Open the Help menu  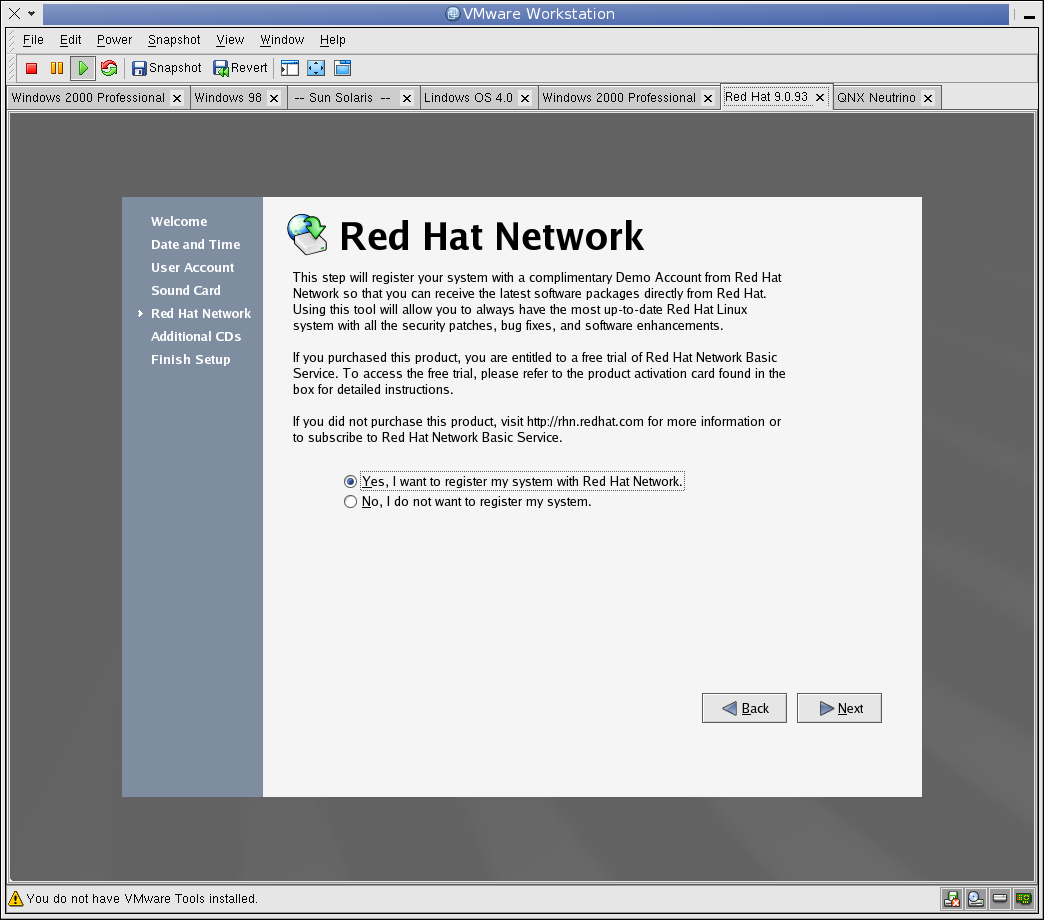pos(332,40)
